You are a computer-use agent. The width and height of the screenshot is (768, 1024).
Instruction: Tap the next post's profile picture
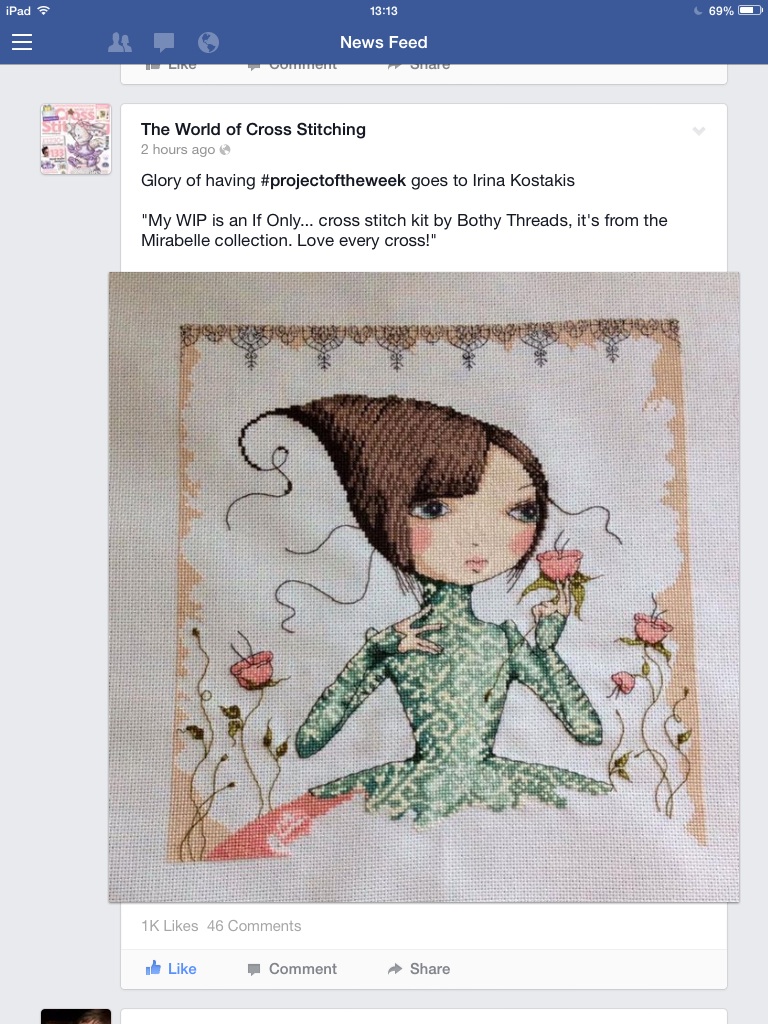(76, 1016)
